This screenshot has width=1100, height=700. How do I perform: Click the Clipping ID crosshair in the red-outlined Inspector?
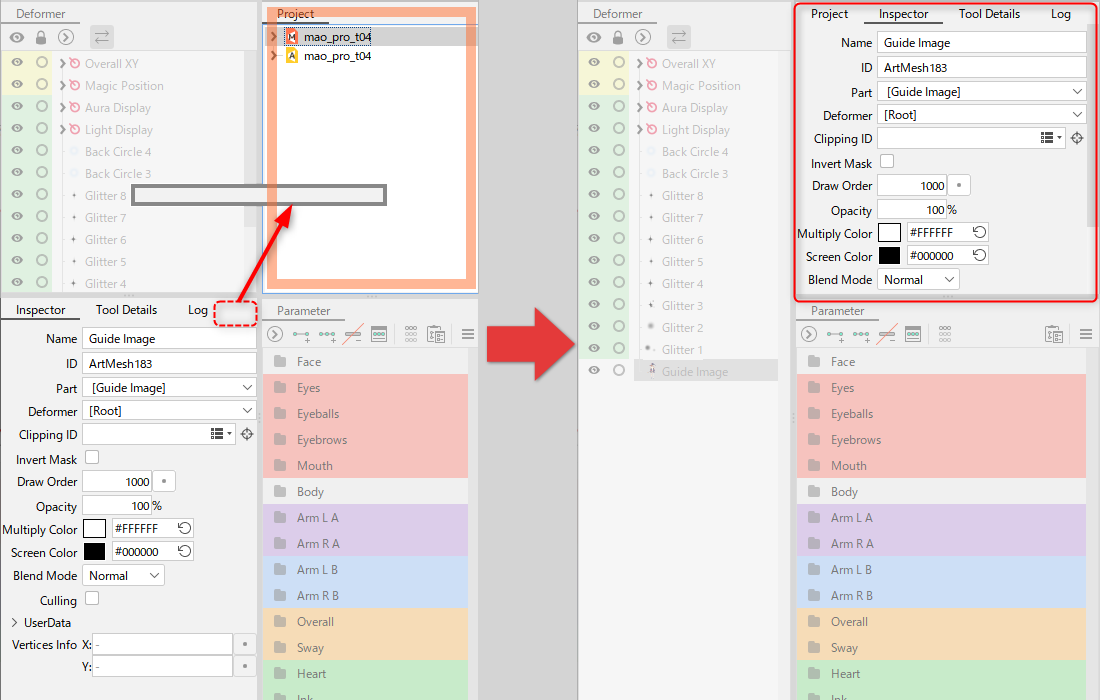click(1077, 139)
